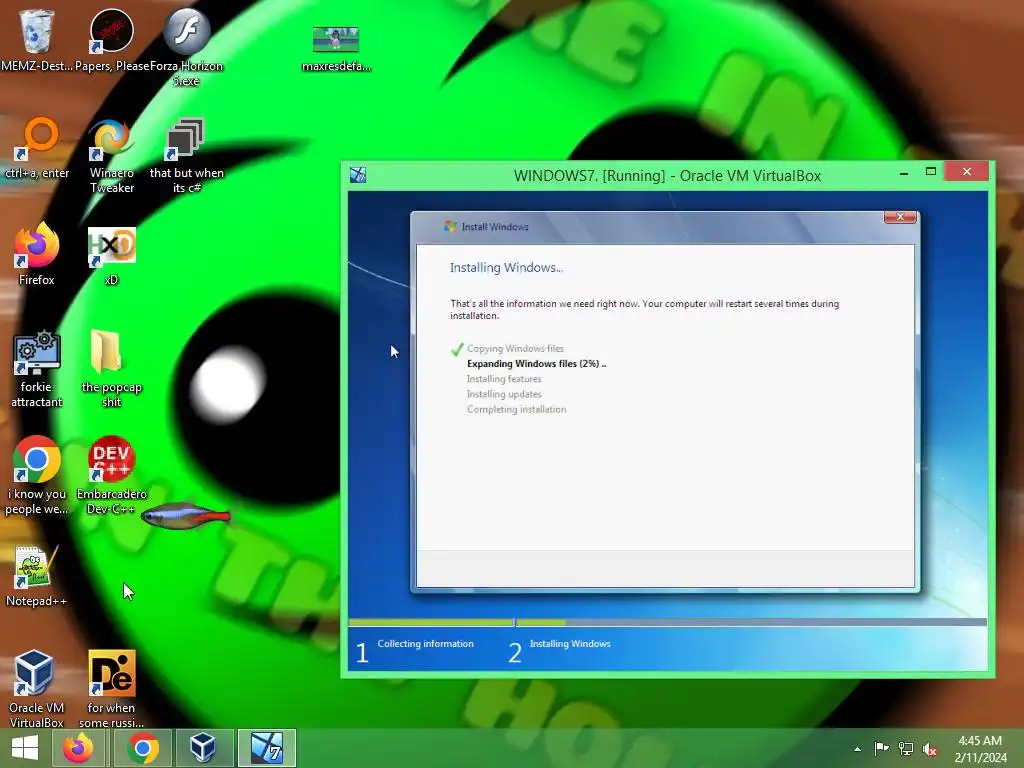Minimize the VirtualBox window

[x=904, y=173]
